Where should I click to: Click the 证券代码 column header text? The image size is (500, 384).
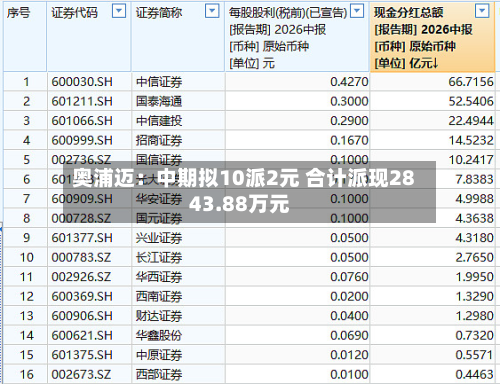(x=74, y=13)
